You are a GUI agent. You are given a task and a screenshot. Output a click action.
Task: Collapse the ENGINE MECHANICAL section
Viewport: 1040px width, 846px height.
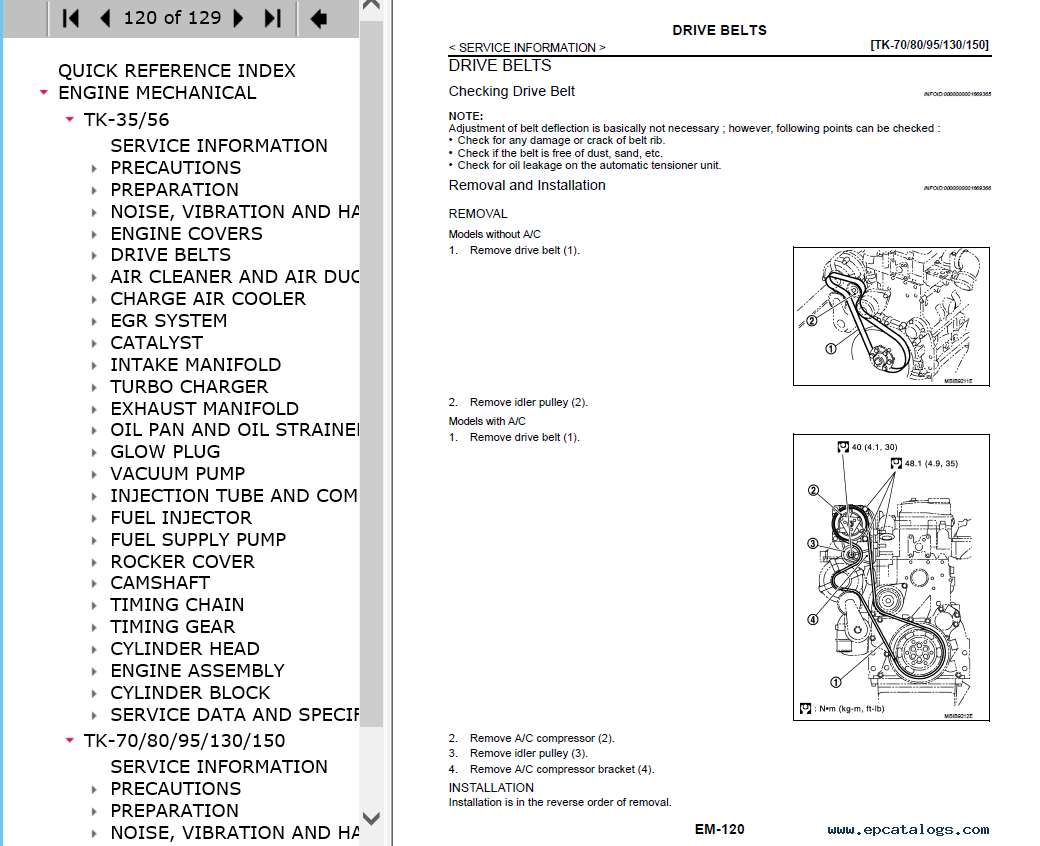coord(44,93)
